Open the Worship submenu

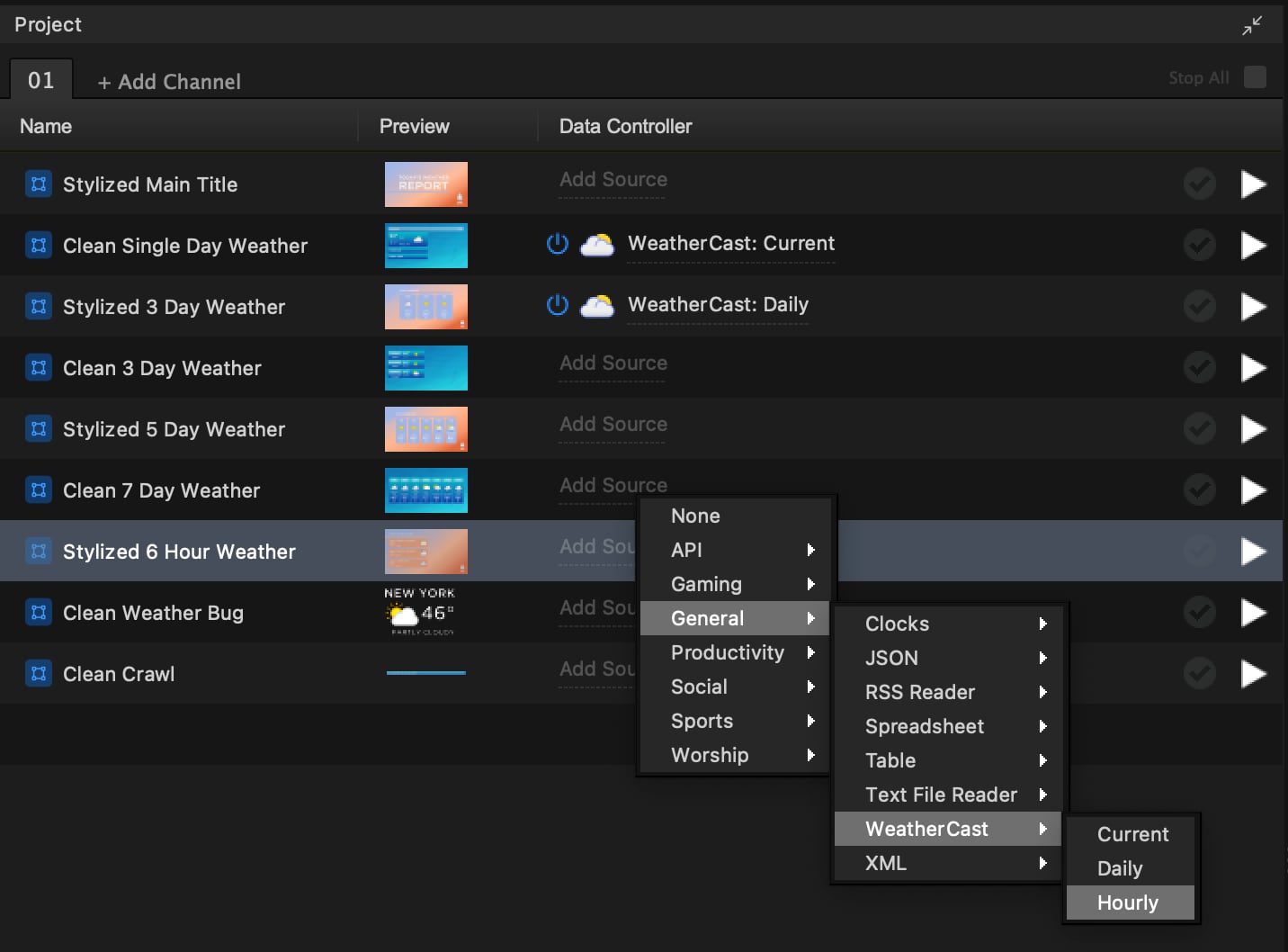734,755
